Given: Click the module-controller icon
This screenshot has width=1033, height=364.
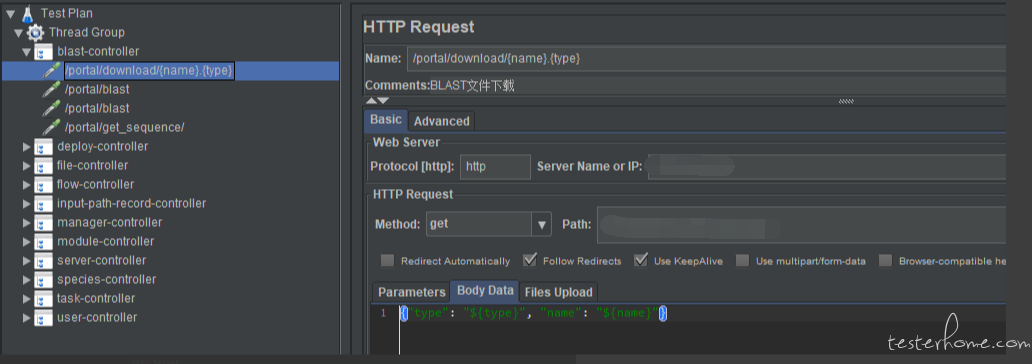Looking at the screenshot, I should coord(43,242).
